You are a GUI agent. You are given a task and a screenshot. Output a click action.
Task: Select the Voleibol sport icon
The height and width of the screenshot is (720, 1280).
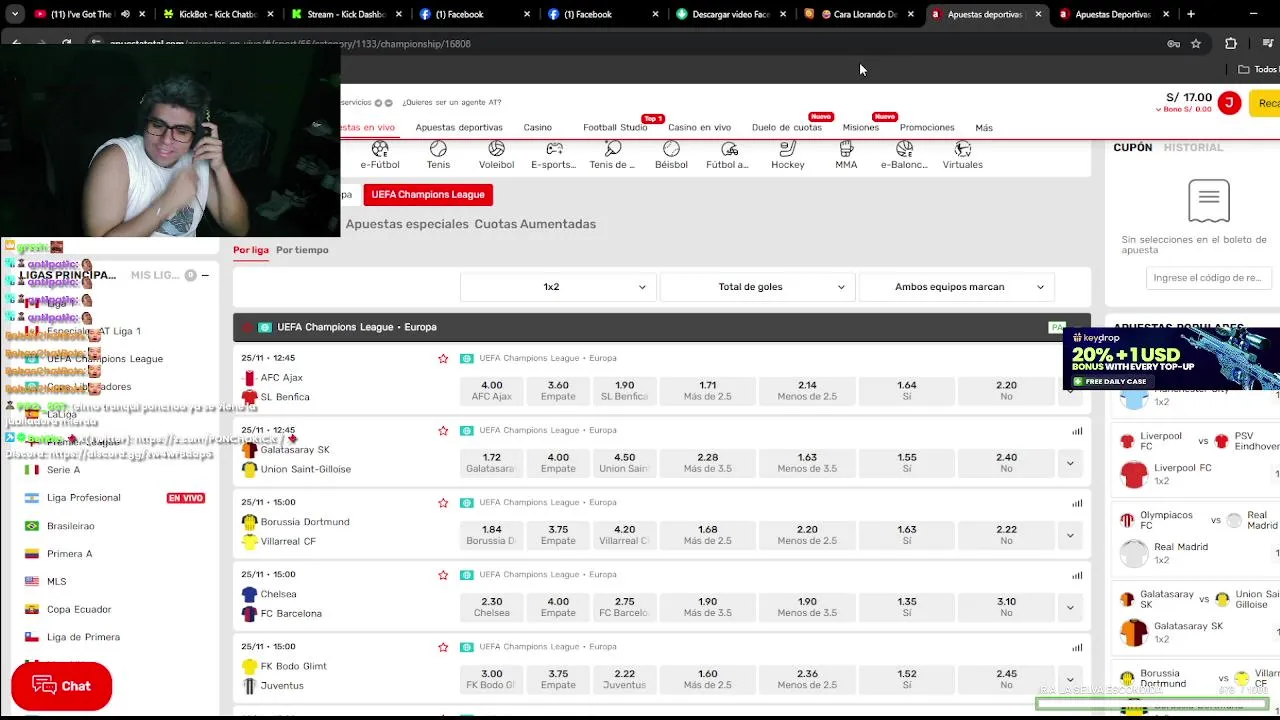[496, 155]
